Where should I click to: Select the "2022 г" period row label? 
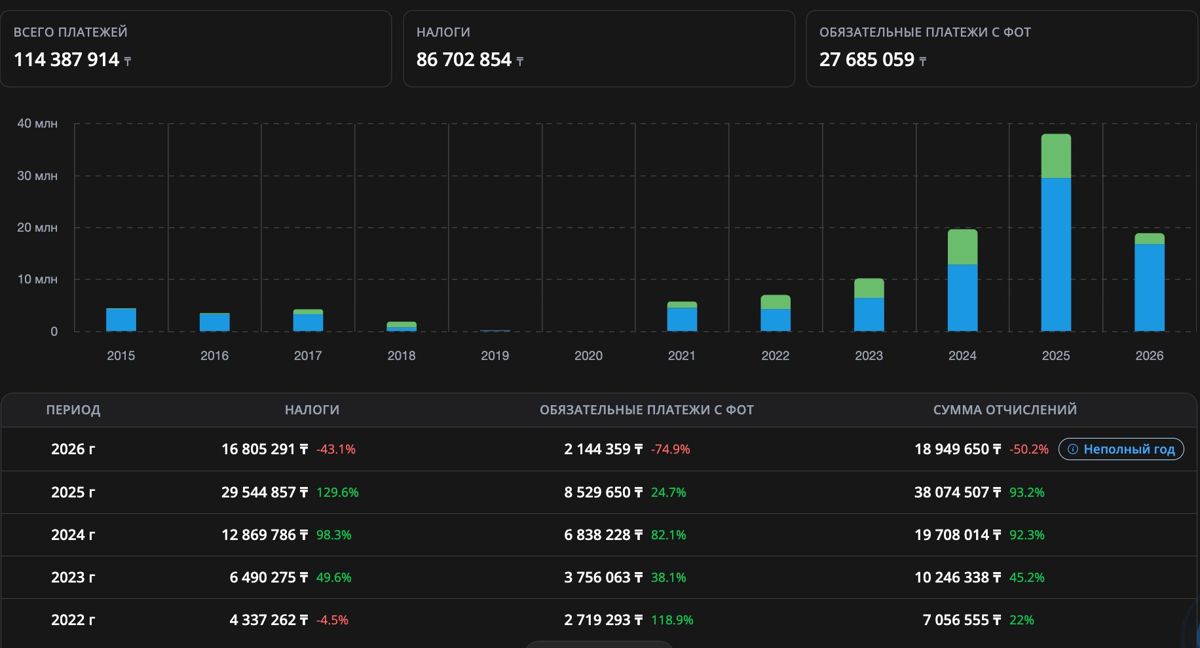(73, 620)
